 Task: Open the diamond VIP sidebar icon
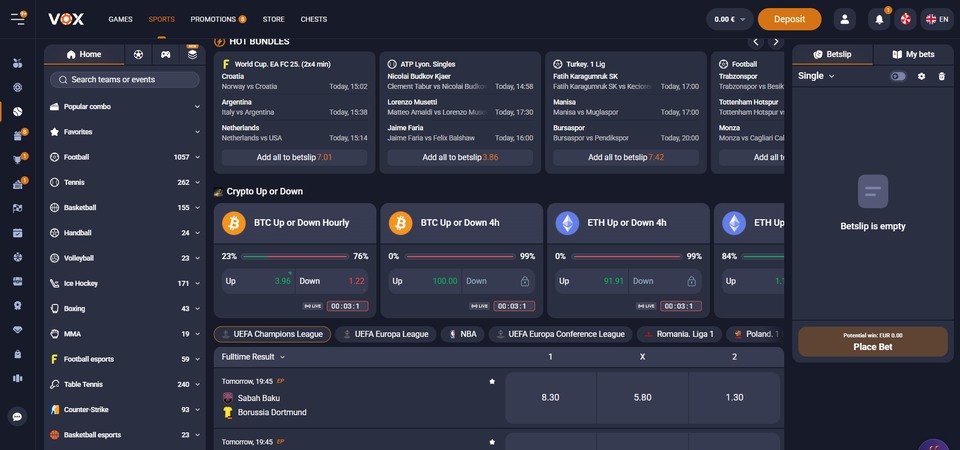17,329
